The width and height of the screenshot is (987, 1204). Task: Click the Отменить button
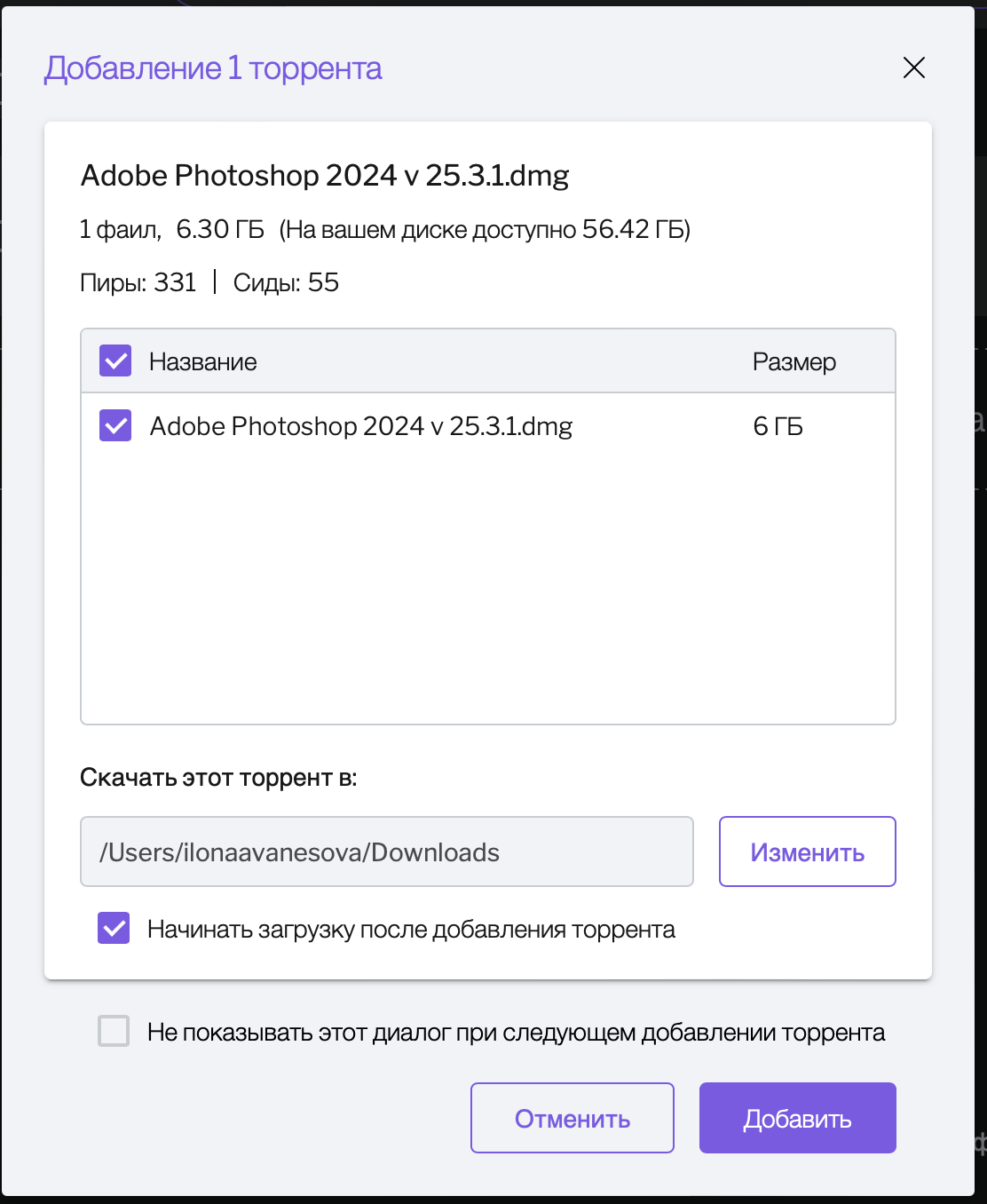pos(572,1118)
